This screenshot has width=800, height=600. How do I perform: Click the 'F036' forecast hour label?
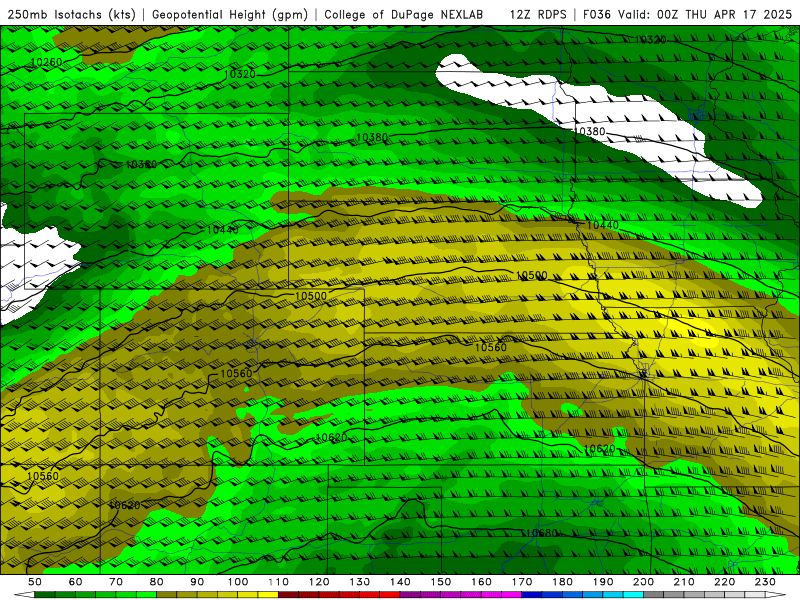(597, 15)
